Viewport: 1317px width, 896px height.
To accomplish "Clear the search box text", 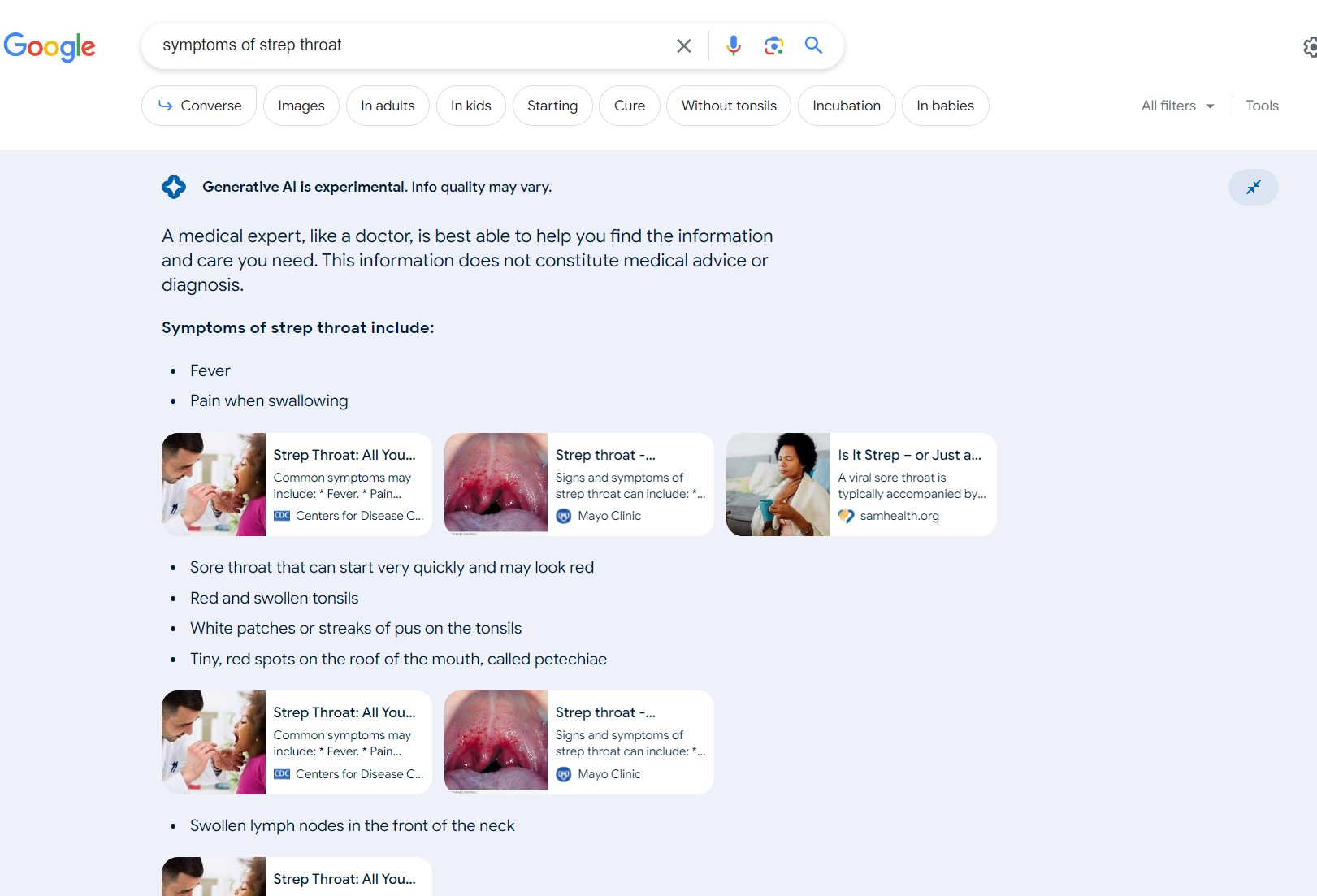I will point(684,46).
